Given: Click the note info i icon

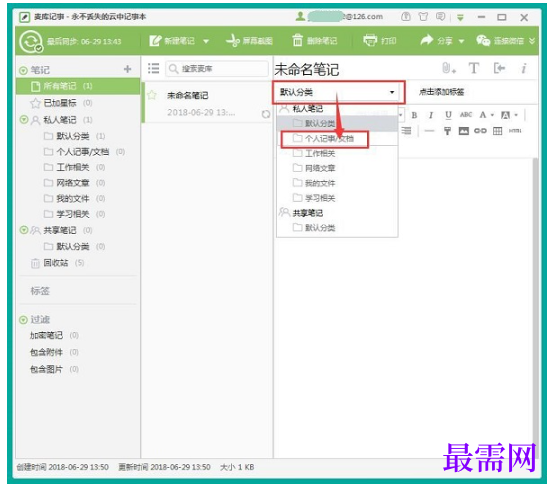Looking at the screenshot, I should pyautogui.click(x=523, y=68).
